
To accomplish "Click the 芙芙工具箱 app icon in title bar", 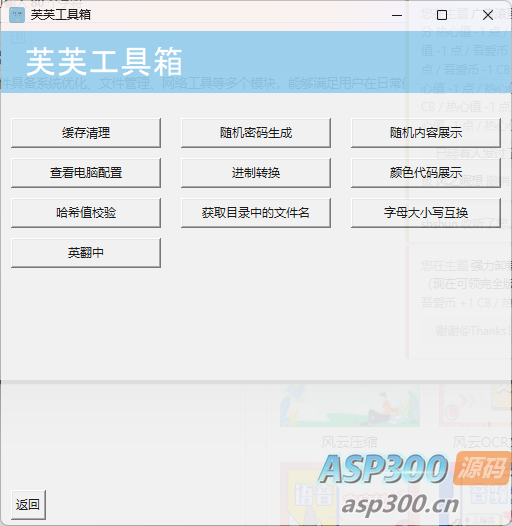I will (x=17, y=15).
